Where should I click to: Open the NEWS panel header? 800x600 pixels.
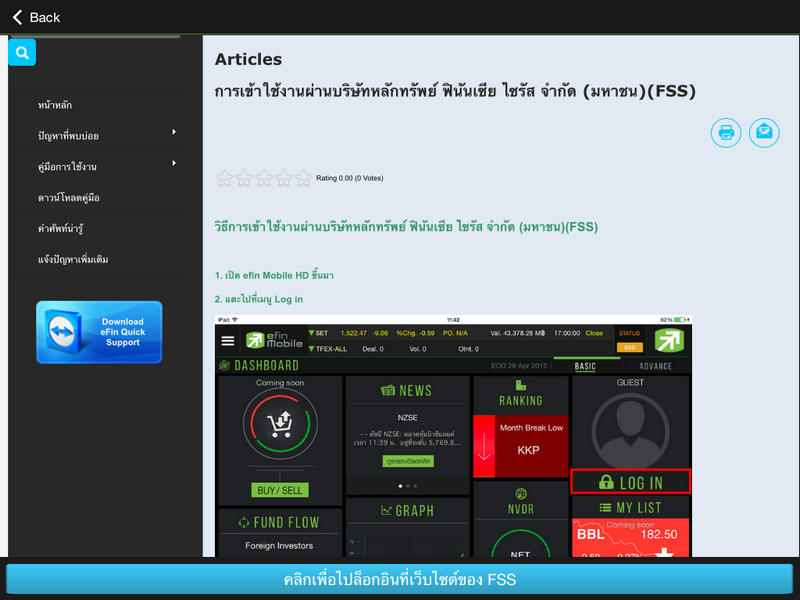pos(407,391)
